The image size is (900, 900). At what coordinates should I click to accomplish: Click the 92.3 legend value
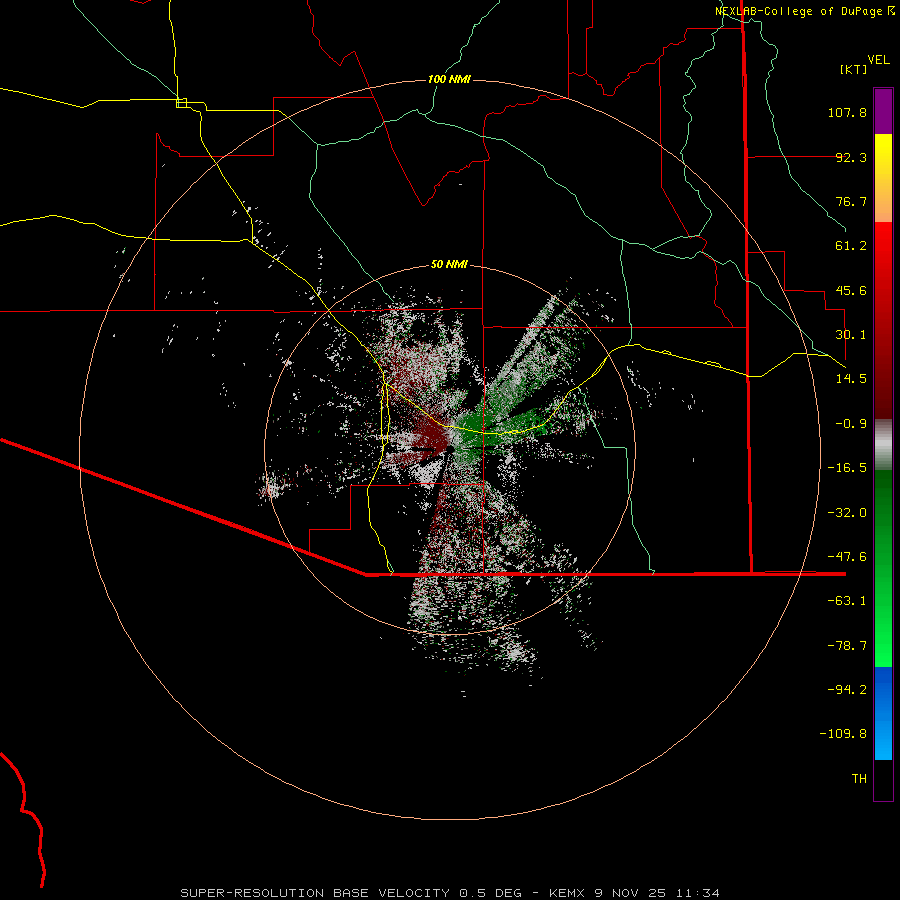[x=851, y=157]
